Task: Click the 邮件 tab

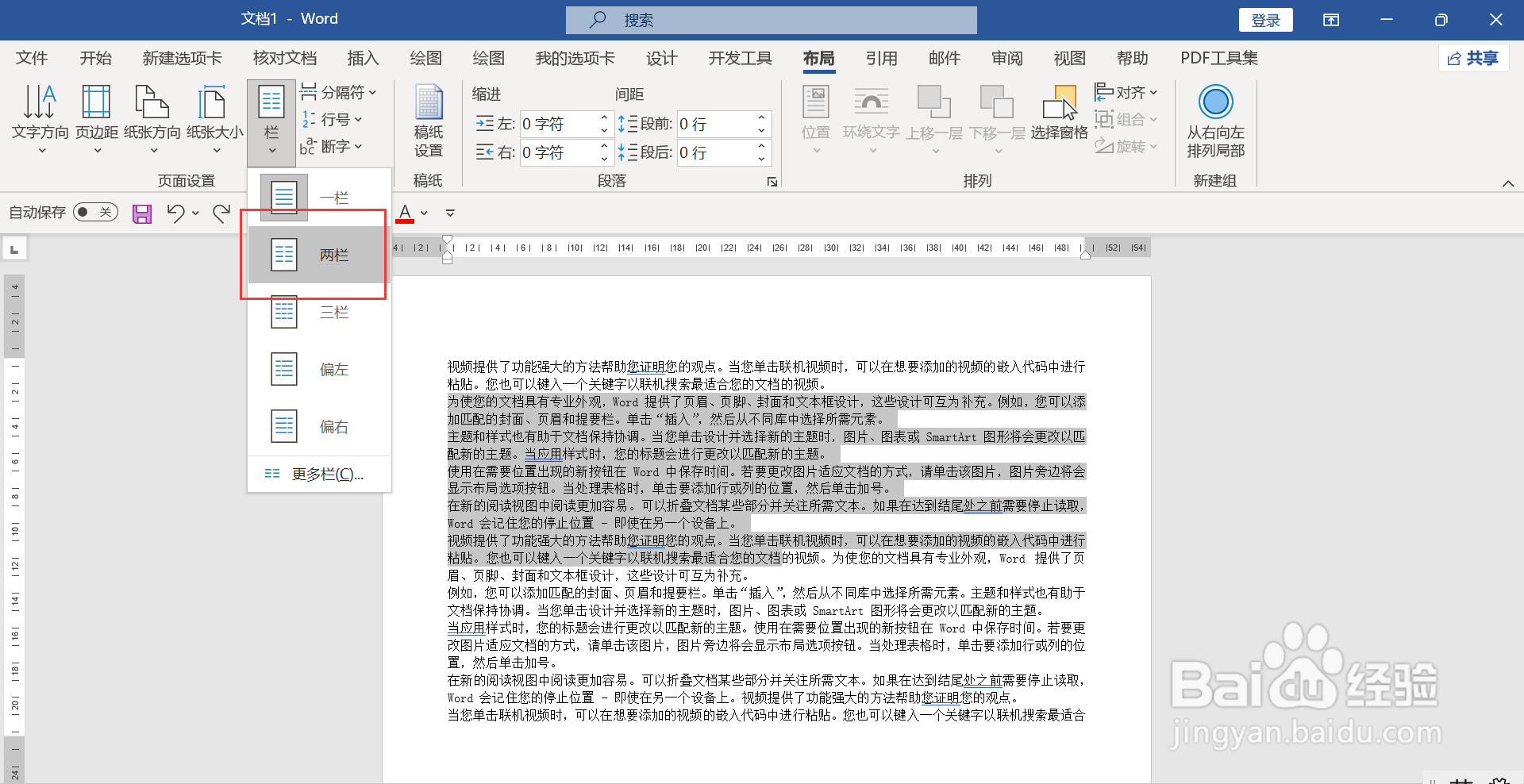Action: coord(945,58)
